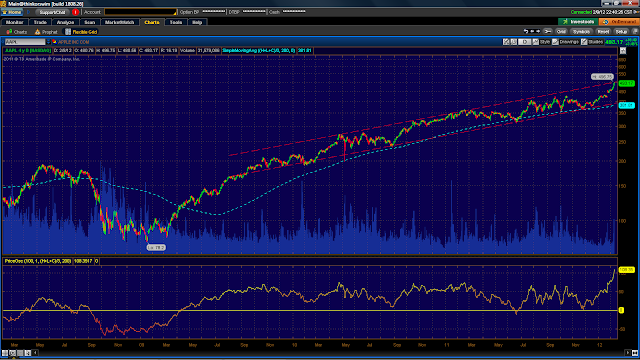
Task: Click the yellow oscillator value axis marker
Action: point(627,270)
